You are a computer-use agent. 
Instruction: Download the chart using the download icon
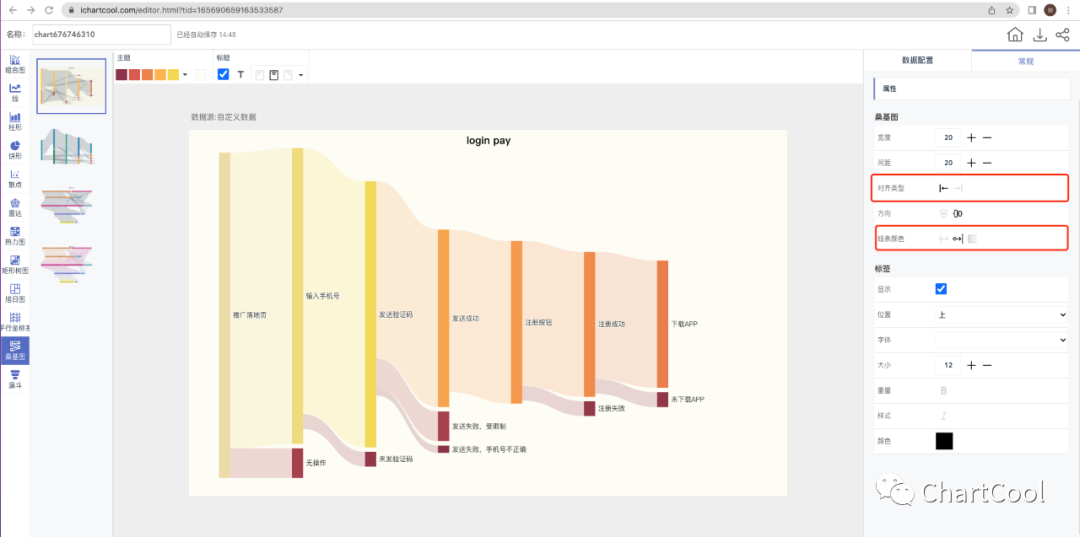point(1040,35)
